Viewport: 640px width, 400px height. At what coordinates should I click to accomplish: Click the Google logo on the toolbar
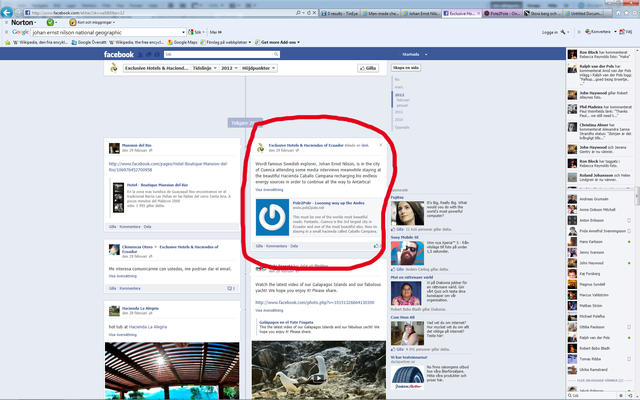point(20,32)
